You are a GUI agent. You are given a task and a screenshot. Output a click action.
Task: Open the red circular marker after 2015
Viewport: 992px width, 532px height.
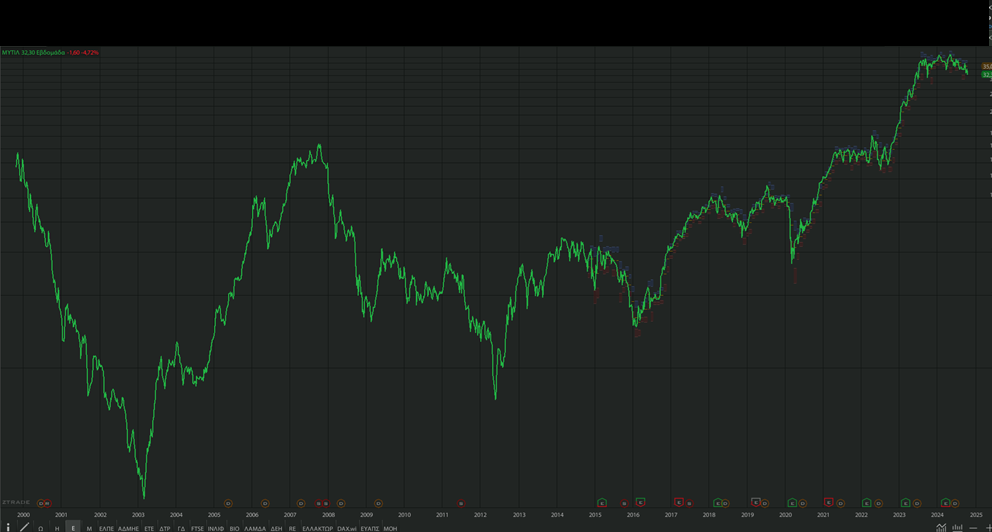pyautogui.click(x=624, y=504)
